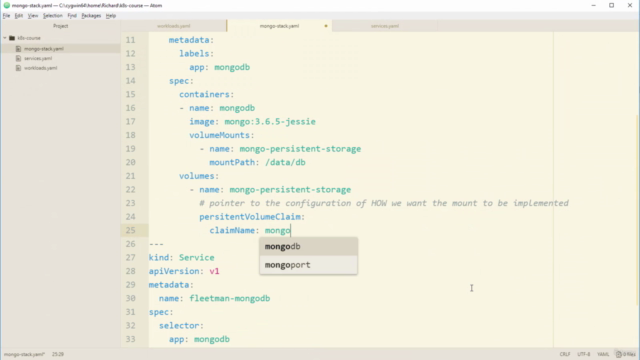Switch to the workloads.yaml tab

[x=173, y=26]
